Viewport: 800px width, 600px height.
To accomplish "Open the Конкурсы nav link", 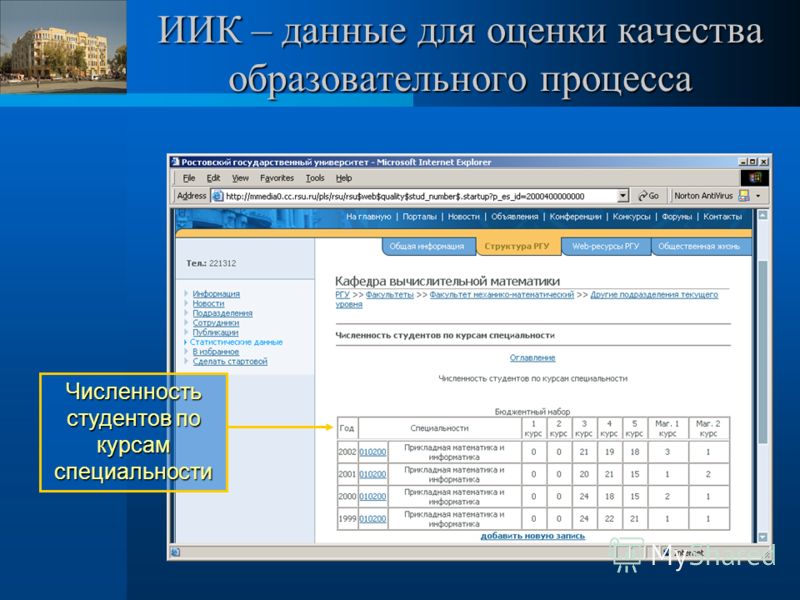I will pyautogui.click(x=632, y=217).
